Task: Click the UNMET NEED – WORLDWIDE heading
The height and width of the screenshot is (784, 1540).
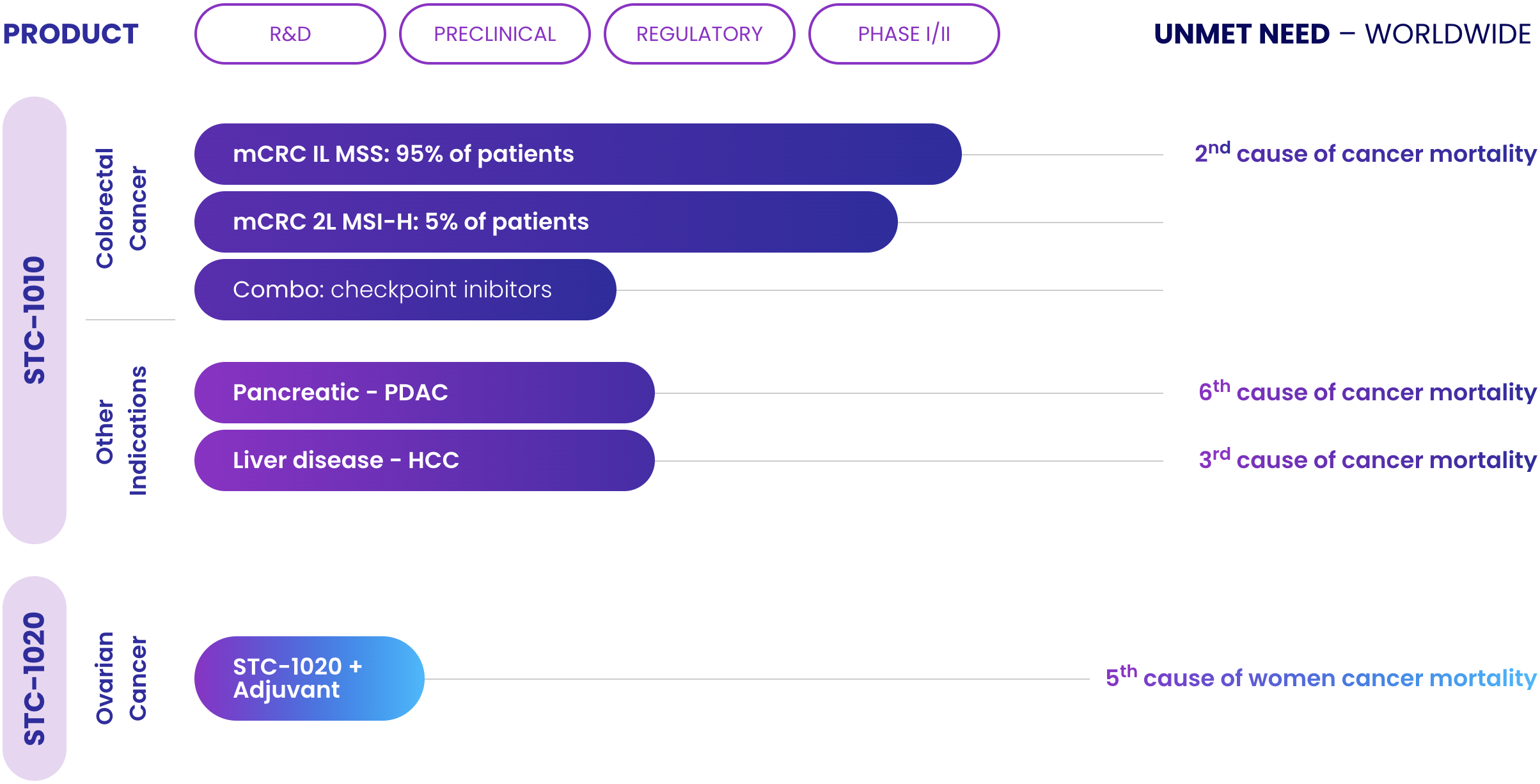Action: point(1342,34)
